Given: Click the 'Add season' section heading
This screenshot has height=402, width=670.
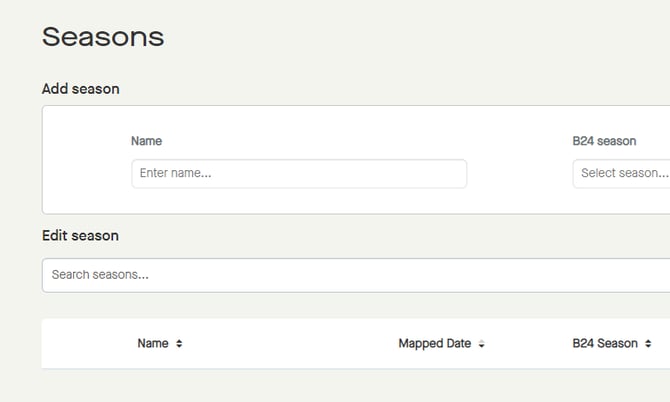Looking at the screenshot, I should [x=80, y=89].
